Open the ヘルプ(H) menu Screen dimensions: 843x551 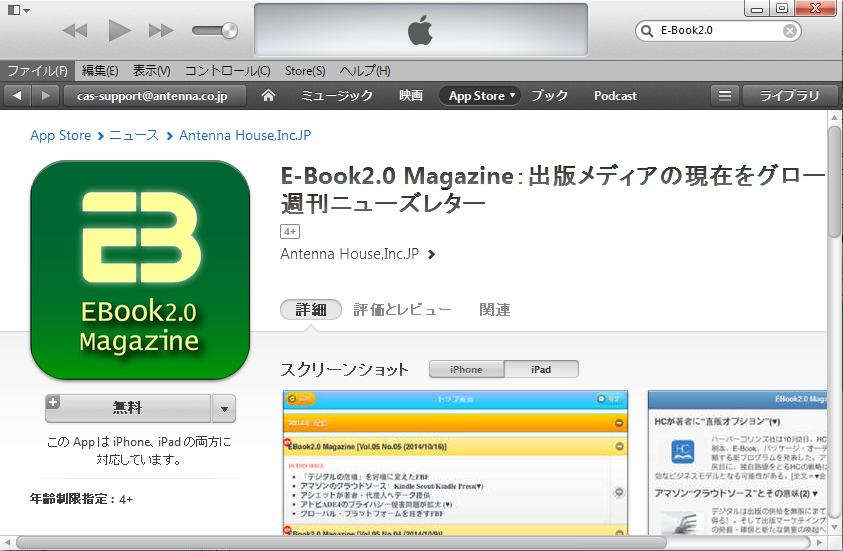click(365, 70)
